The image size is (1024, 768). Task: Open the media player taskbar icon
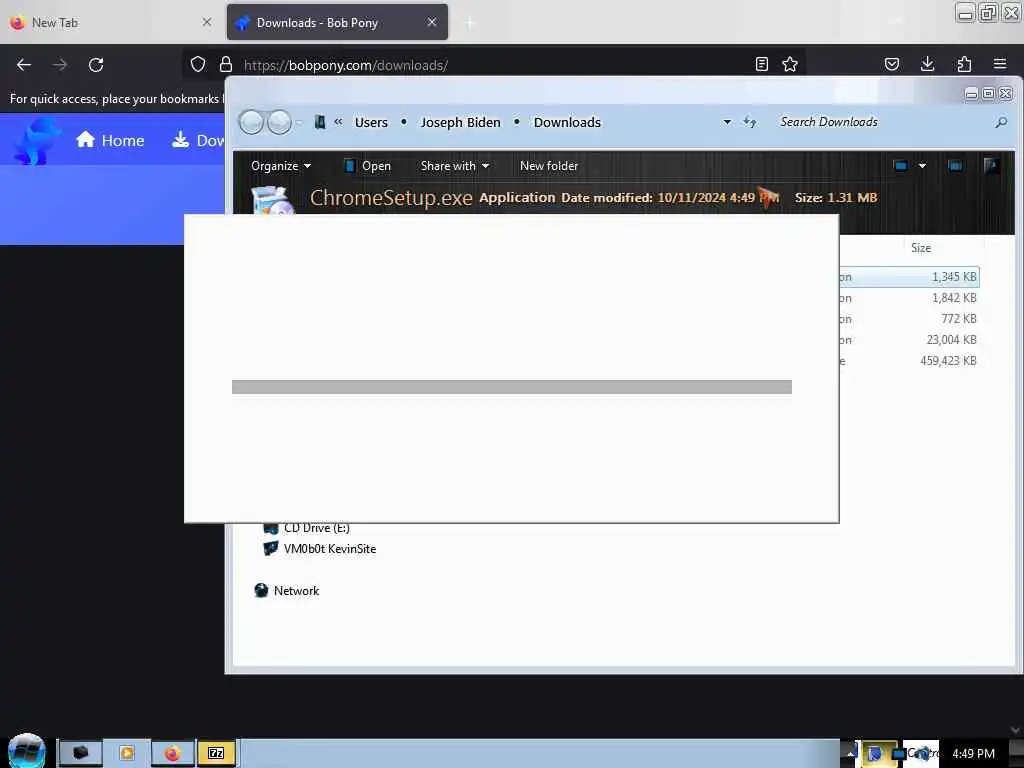pos(127,753)
